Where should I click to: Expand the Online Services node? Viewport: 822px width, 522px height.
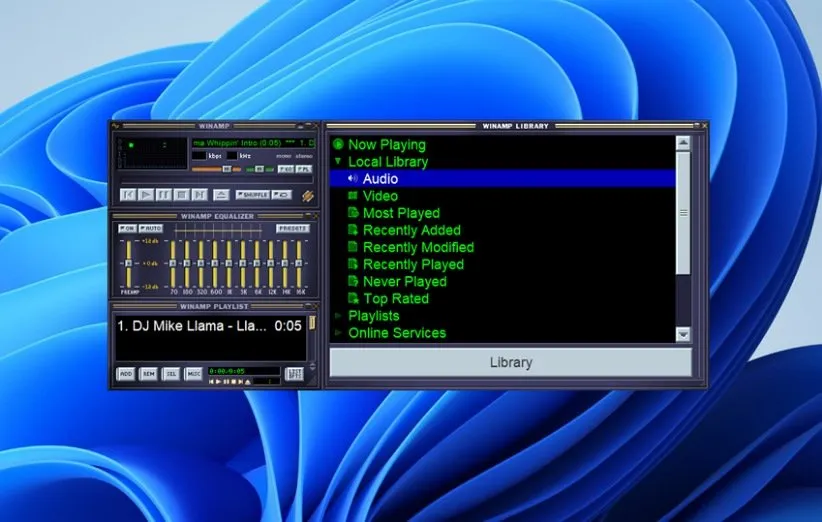click(x=339, y=333)
